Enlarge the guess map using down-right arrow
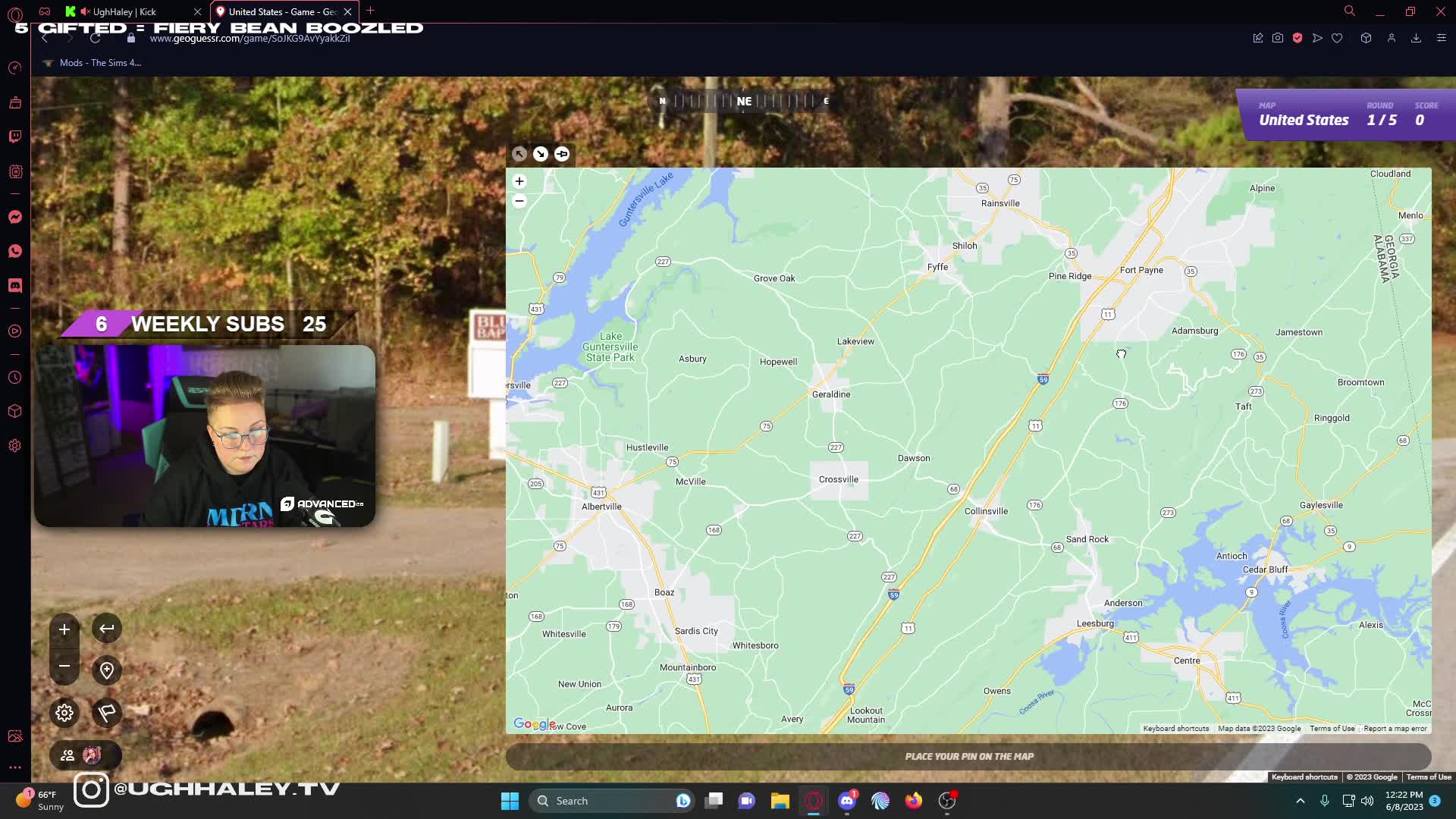 (x=541, y=154)
